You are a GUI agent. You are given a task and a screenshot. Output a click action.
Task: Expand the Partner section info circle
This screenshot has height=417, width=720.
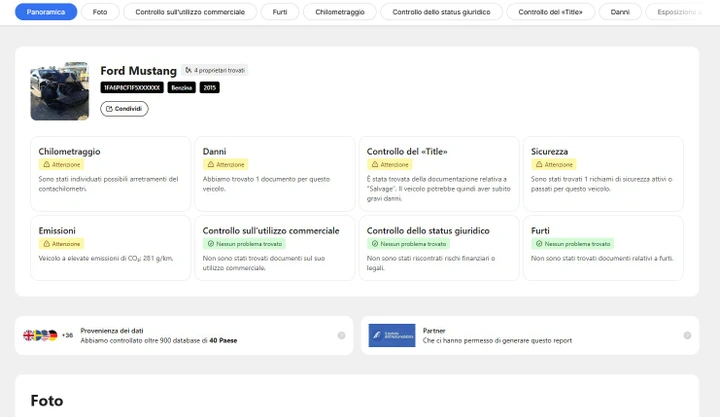coord(686,335)
